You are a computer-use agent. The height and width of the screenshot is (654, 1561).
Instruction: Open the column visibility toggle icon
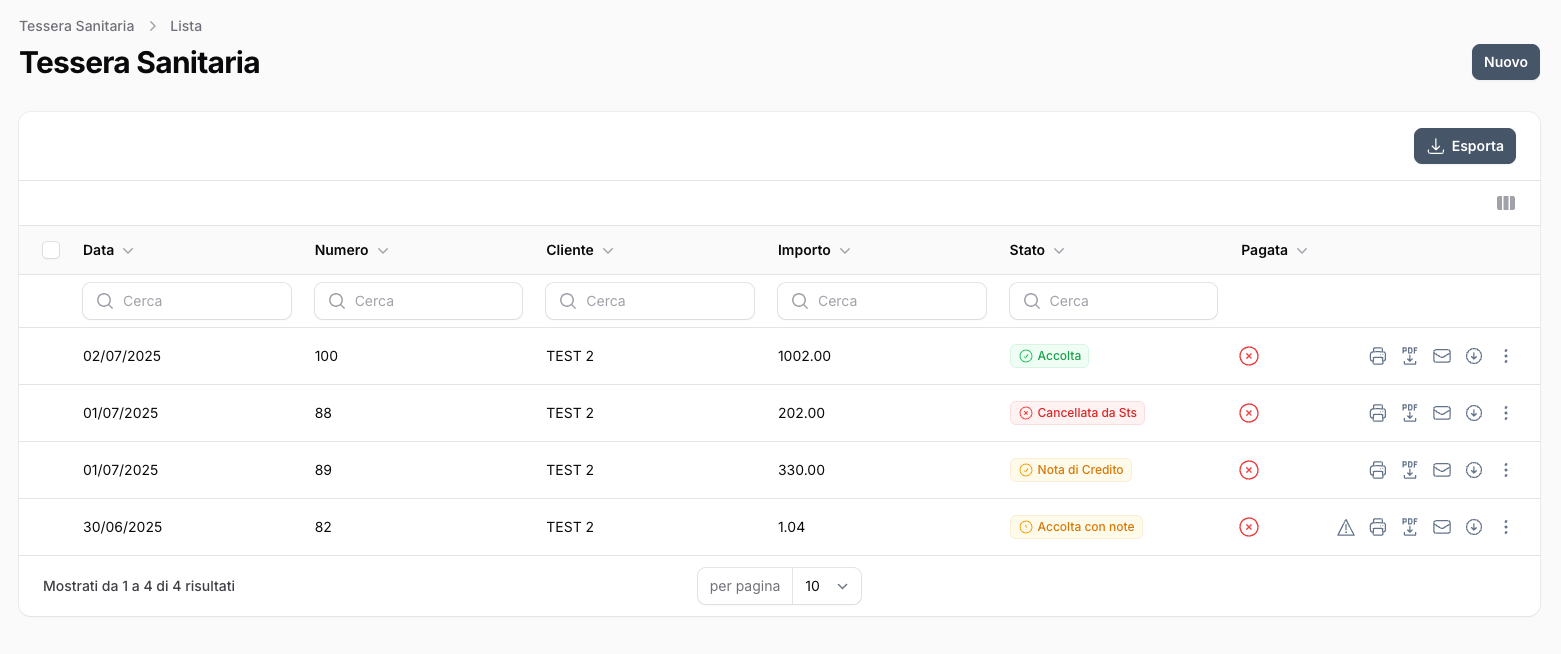tap(1505, 203)
